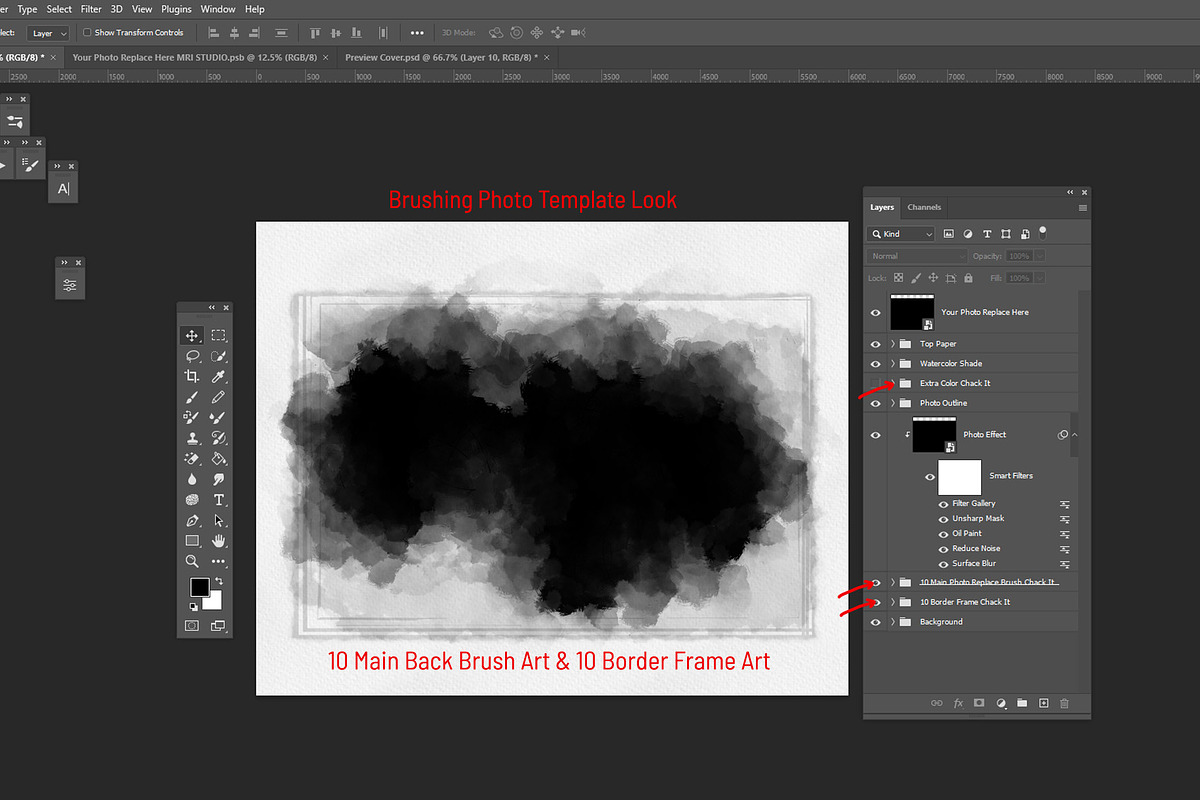
Task: Show the Extra Color Chack It group
Action: click(x=876, y=383)
